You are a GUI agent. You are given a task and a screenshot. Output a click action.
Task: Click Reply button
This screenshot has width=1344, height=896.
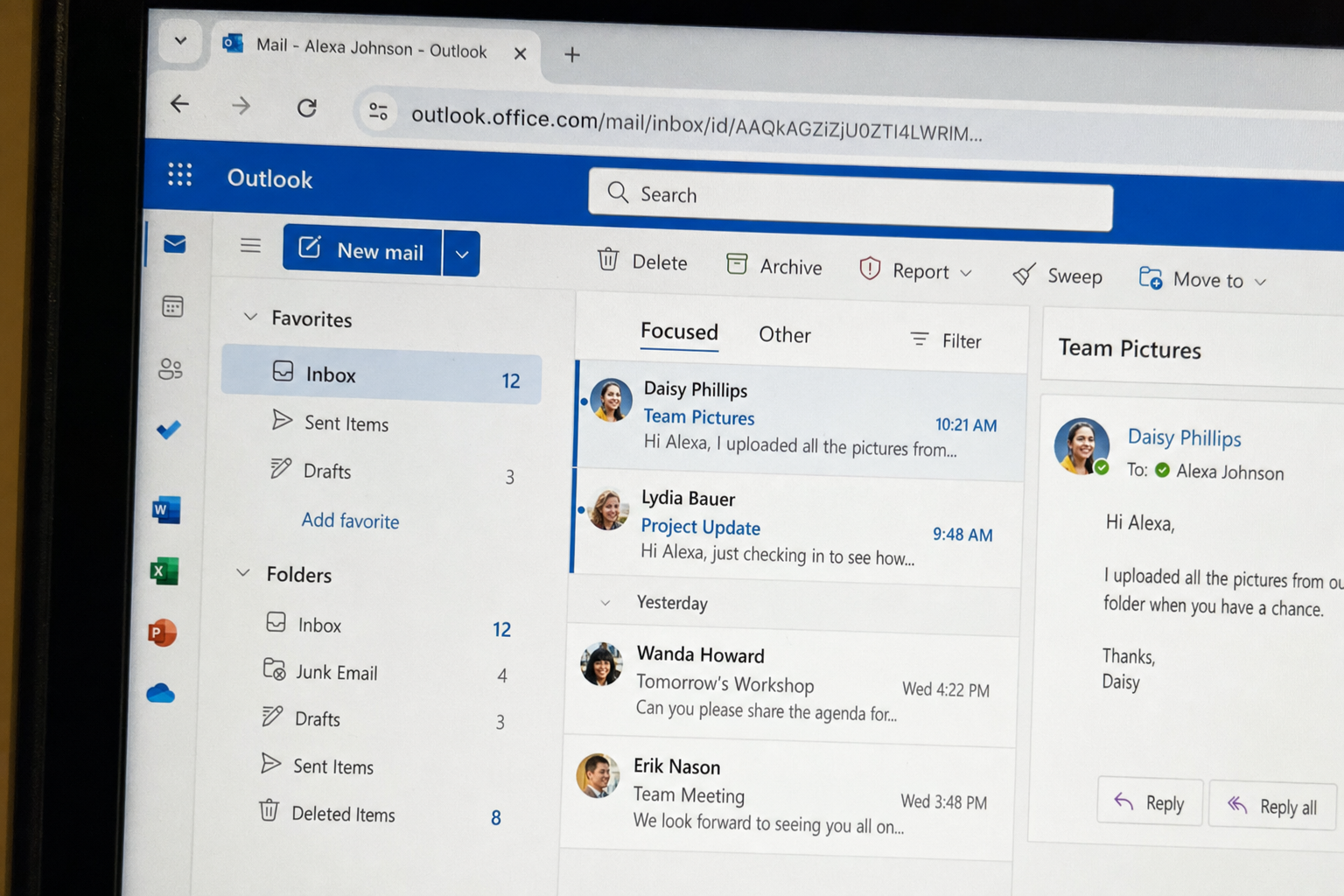[x=1150, y=802]
